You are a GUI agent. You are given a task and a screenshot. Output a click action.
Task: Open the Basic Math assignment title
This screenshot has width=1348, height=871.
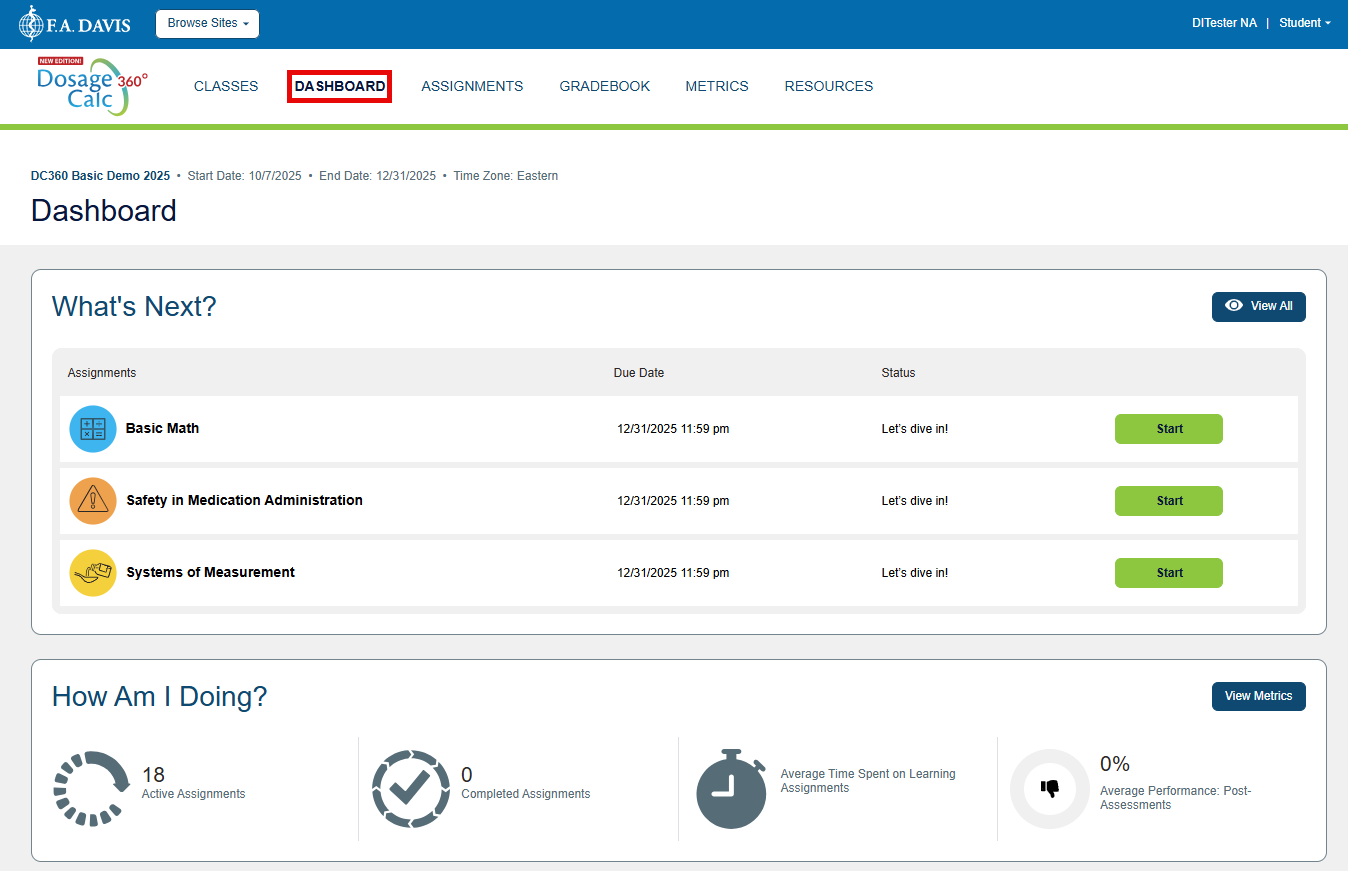(163, 428)
